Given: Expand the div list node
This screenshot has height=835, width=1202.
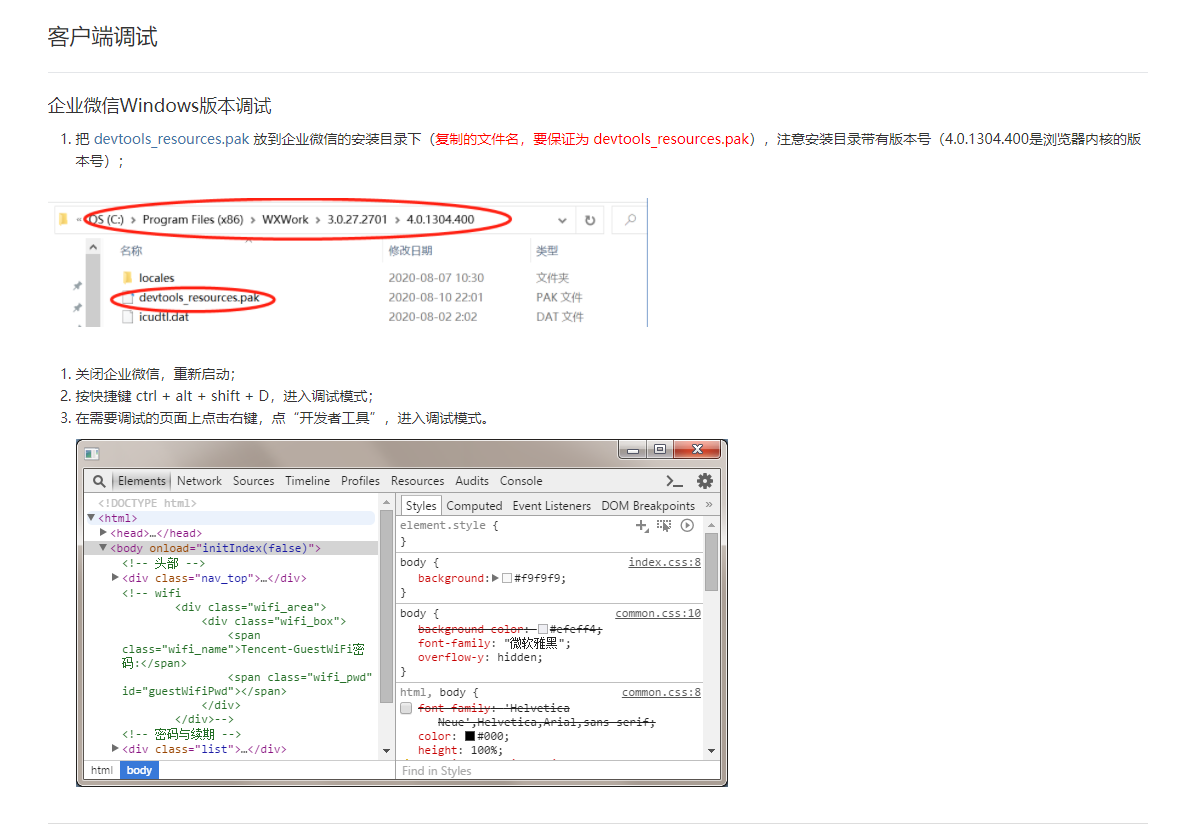Looking at the screenshot, I should 116,748.
